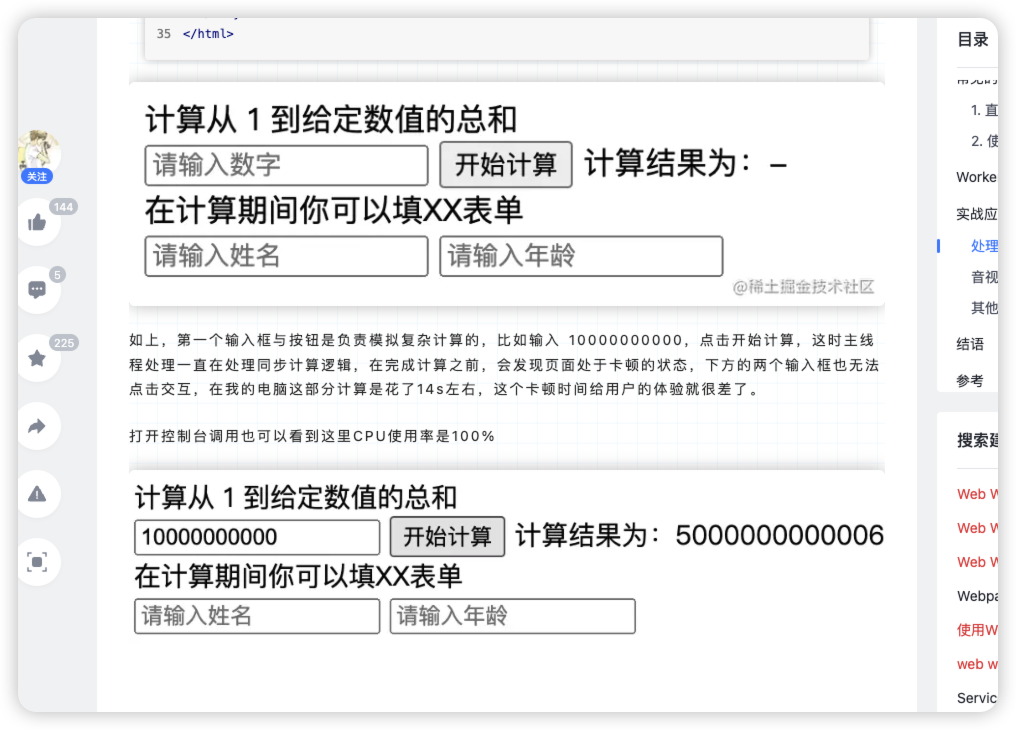Activate the screenshot capture icon
This screenshot has width=1016, height=730.
(x=38, y=562)
